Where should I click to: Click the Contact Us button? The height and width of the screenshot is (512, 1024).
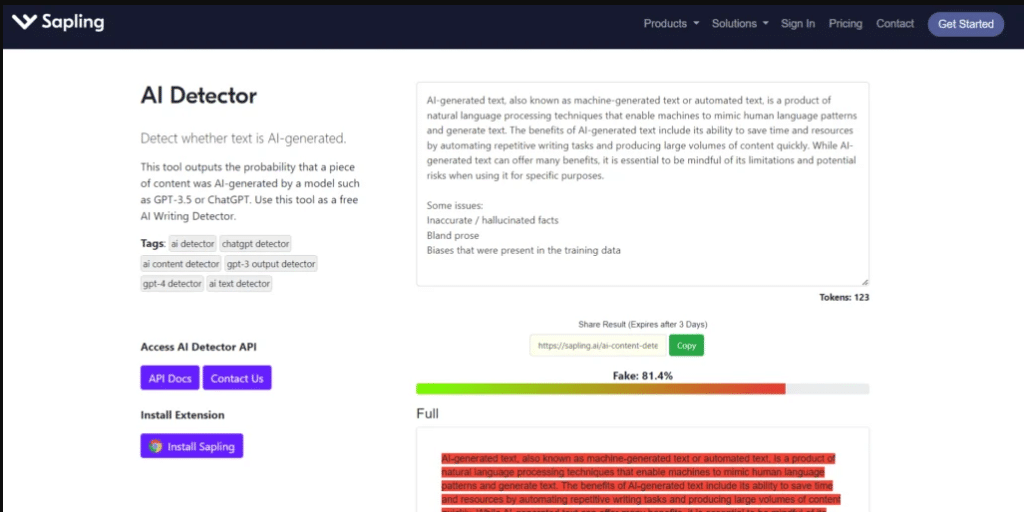pos(237,378)
